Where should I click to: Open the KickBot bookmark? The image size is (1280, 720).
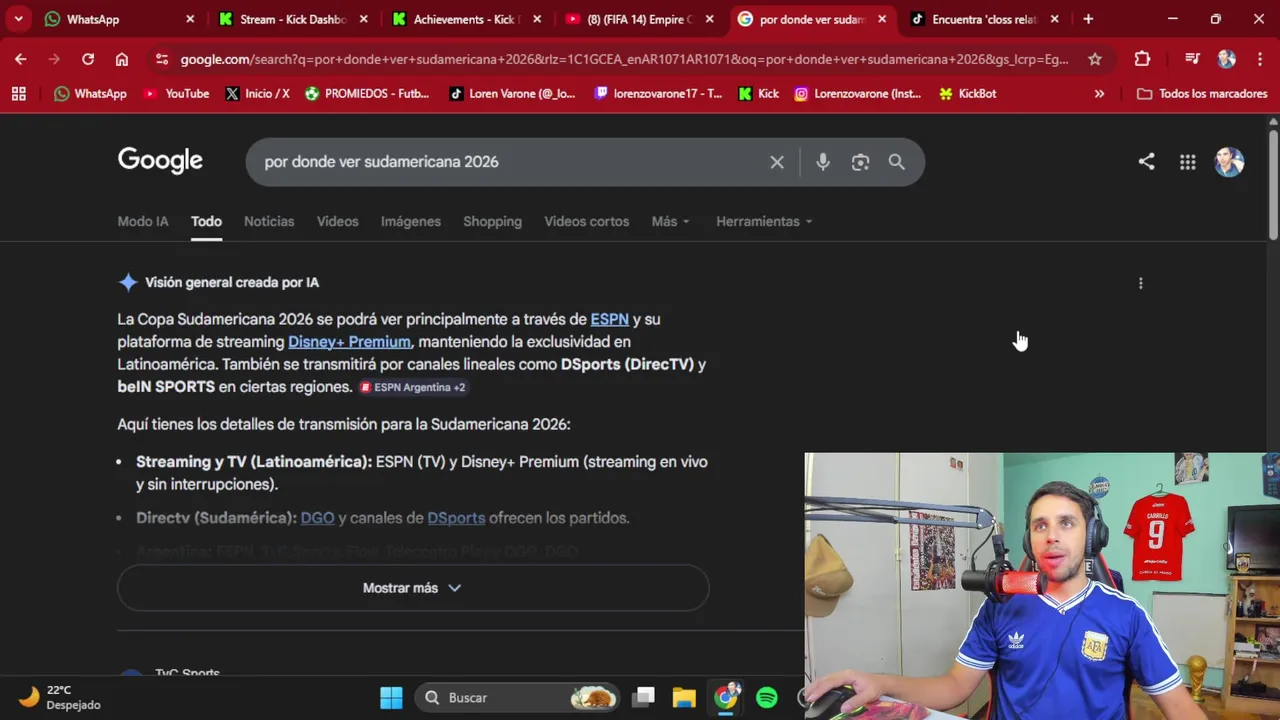(x=968, y=93)
